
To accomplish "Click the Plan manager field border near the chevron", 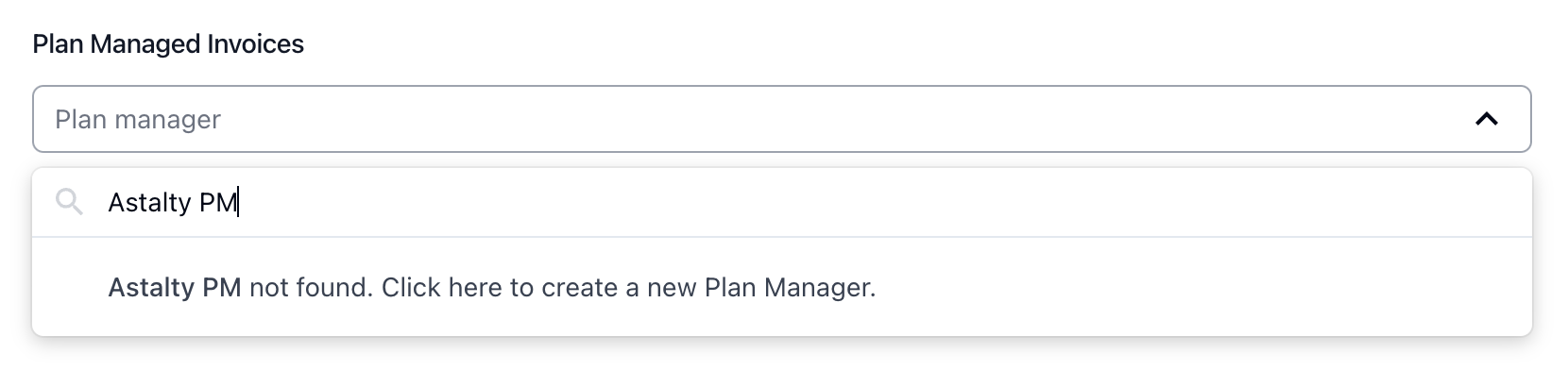I will pyautogui.click(x=1530, y=119).
